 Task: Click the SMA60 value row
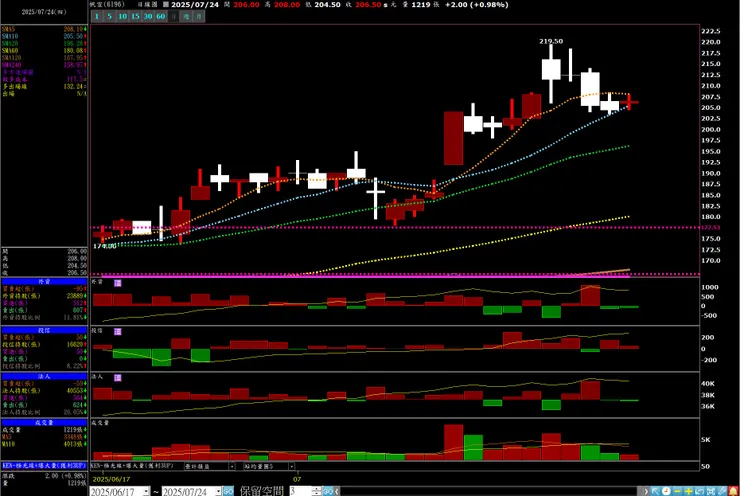pyautogui.click(x=44, y=50)
